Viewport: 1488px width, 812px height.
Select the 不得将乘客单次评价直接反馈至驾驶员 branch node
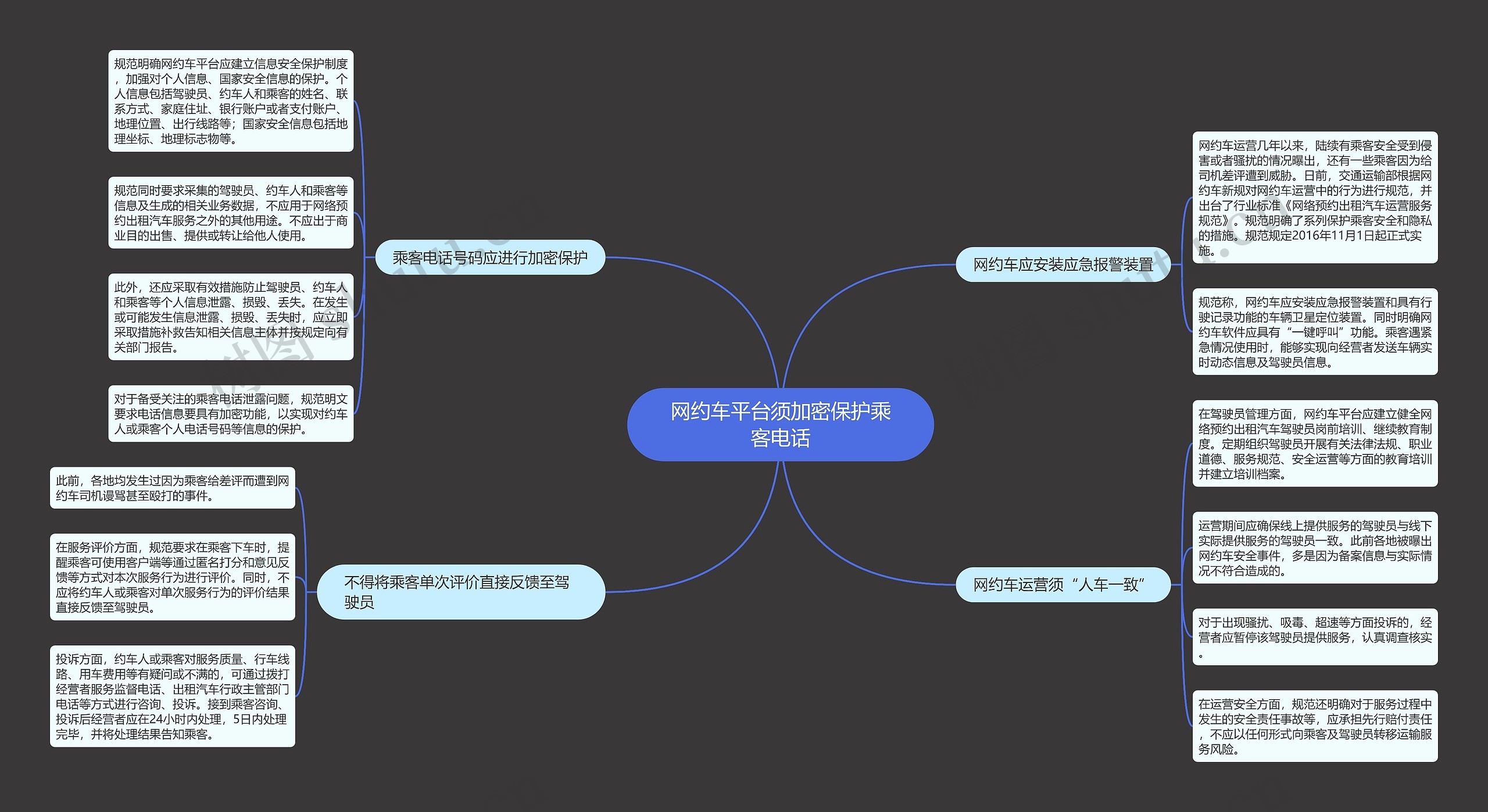pos(460,592)
